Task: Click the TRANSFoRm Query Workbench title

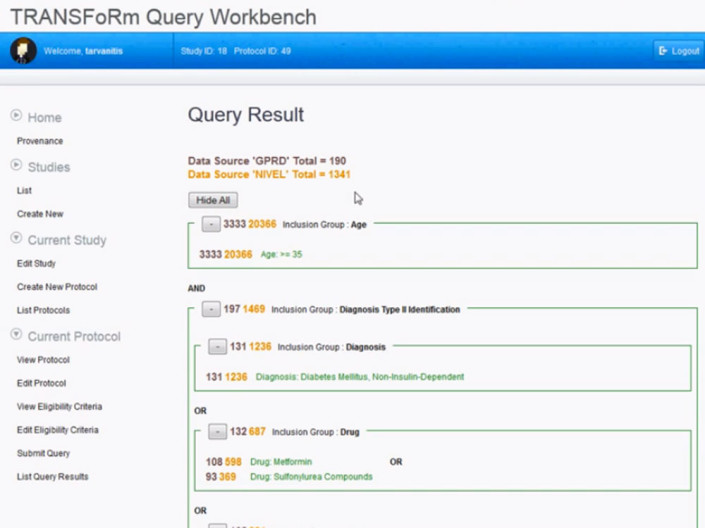Action: pos(164,18)
